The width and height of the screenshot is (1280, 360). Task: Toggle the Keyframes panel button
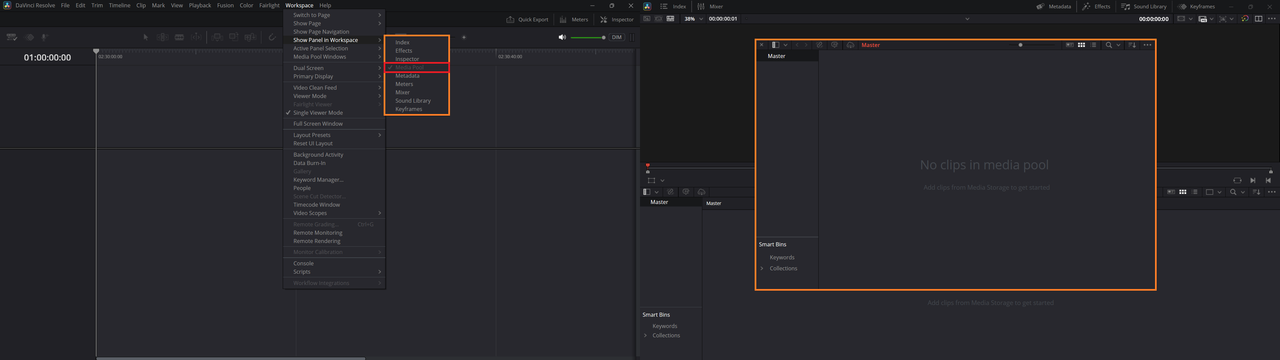tap(1197, 6)
